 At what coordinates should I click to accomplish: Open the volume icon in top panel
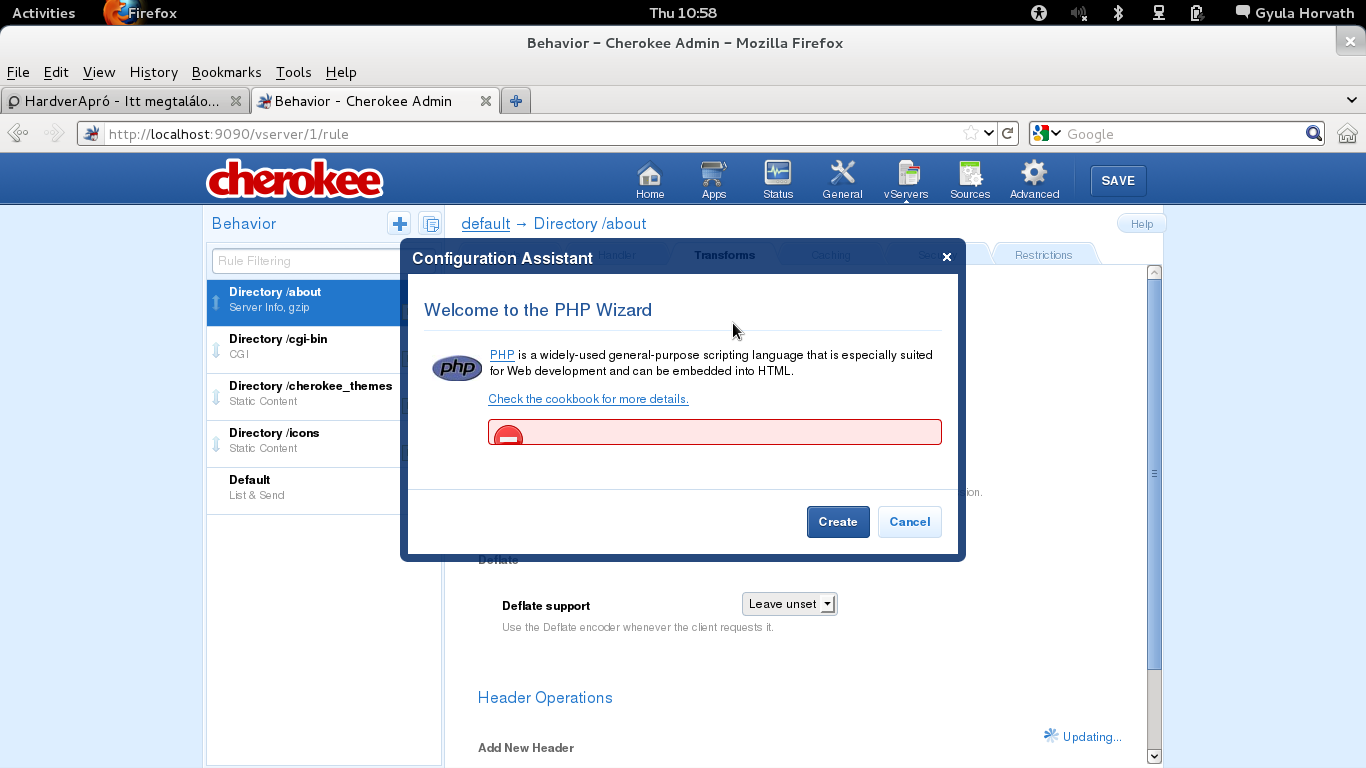[x=1078, y=13]
